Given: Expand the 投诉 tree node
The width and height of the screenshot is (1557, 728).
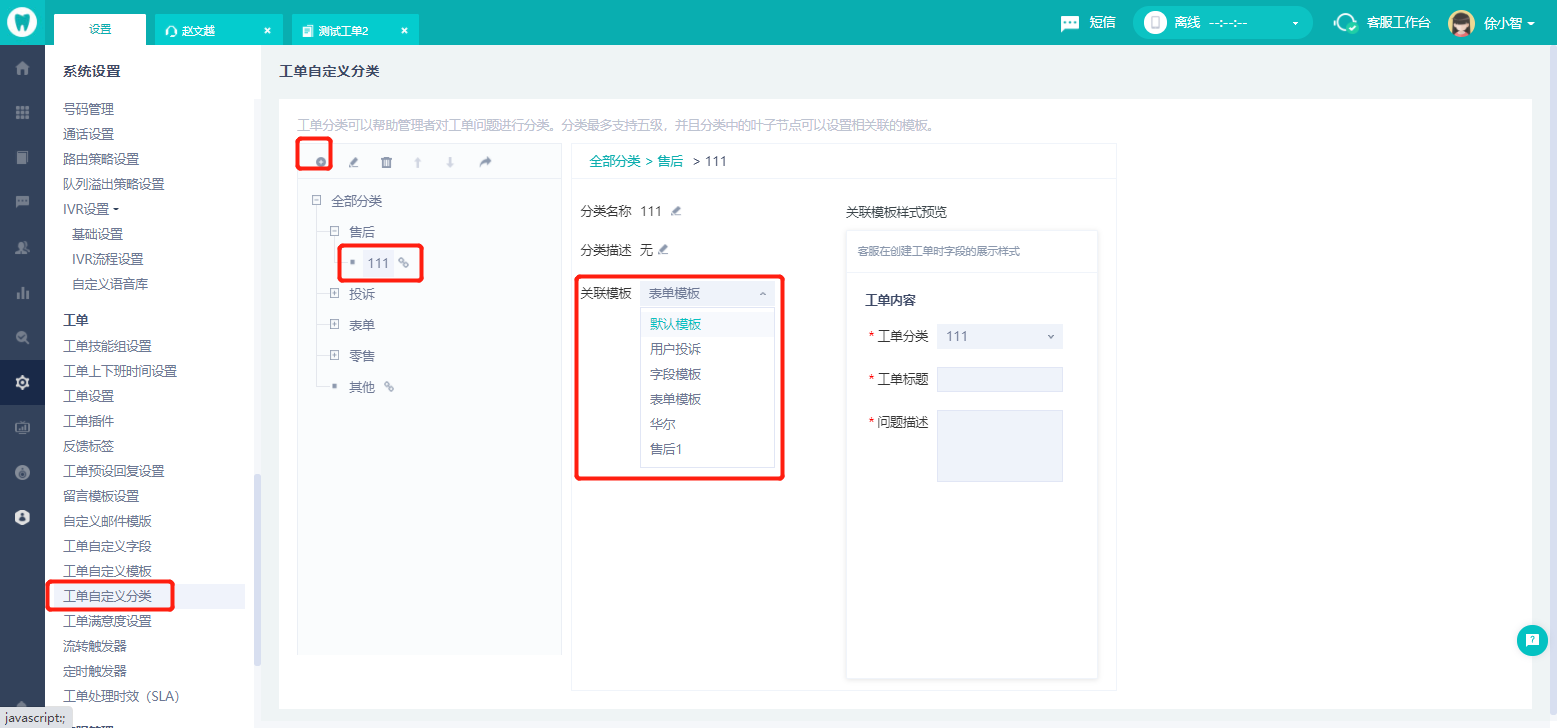Looking at the screenshot, I should [x=334, y=294].
